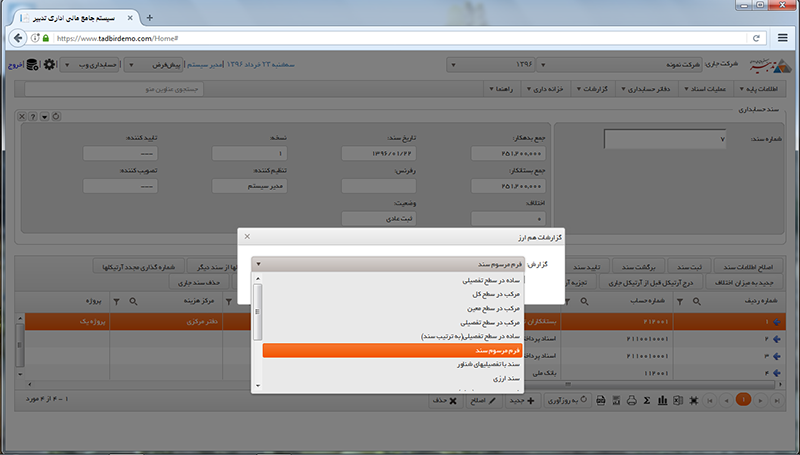Viewport: 800px width, 455px height.
Task: Click the database icon beside the gear
Action: click(33, 65)
